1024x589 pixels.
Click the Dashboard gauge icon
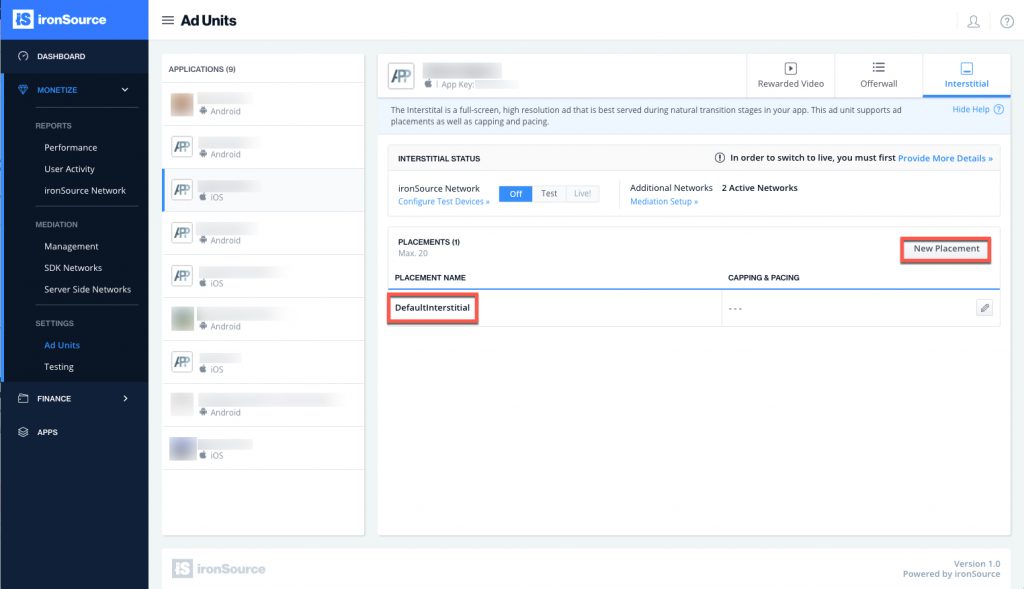(x=24, y=56)
